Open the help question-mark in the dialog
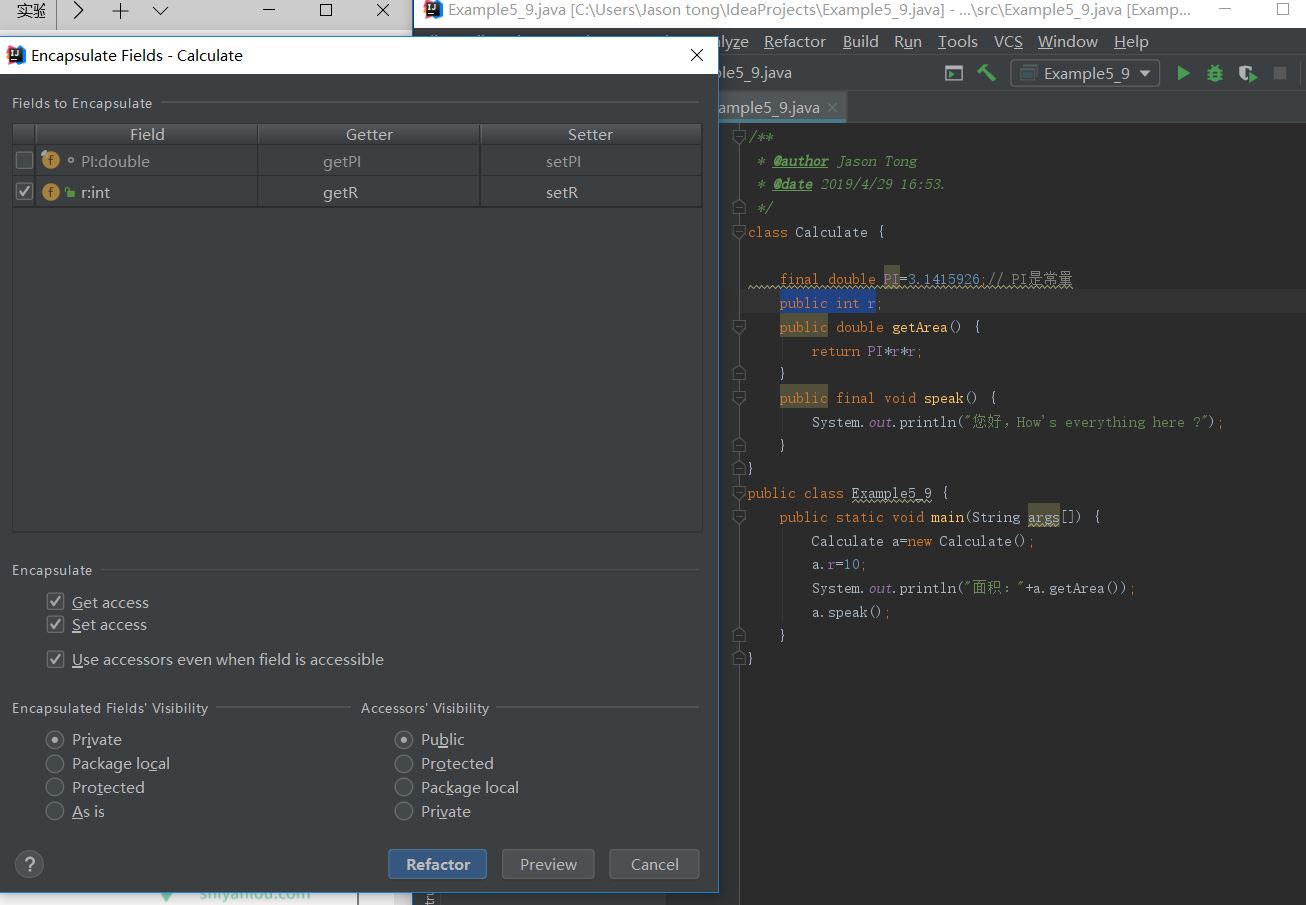Image resolution: width=1306 pixels, height=905 pixels. [29, 864]
